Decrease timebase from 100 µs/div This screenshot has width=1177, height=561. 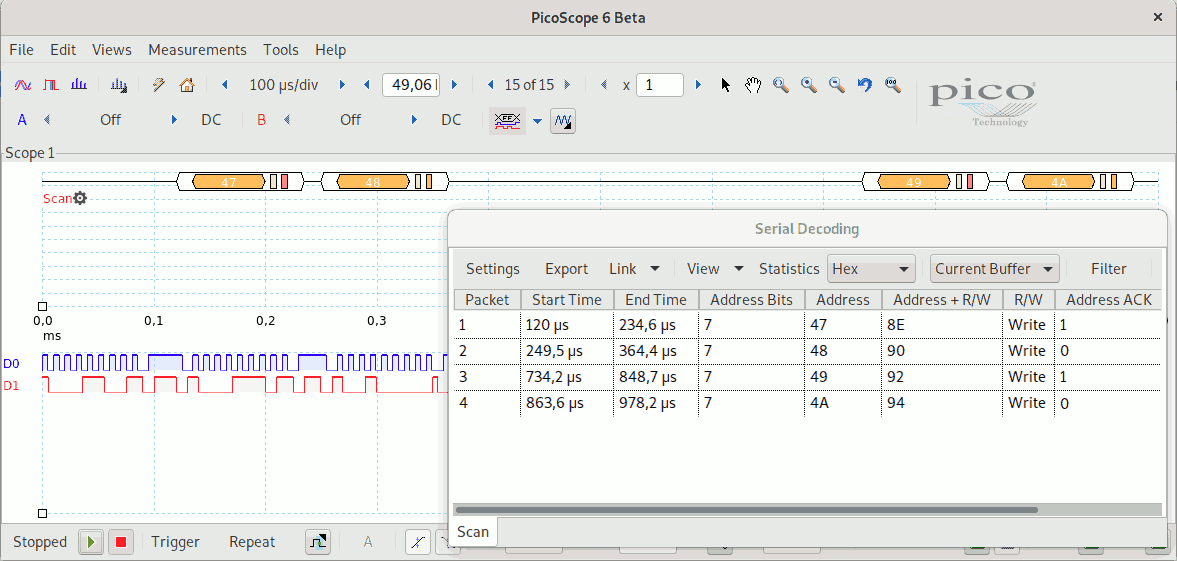click(x=224, y=85)
